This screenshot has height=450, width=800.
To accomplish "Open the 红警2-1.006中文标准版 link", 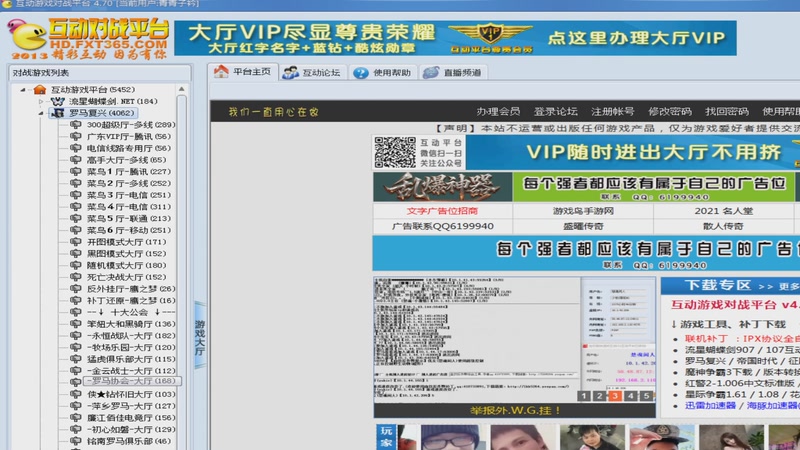I will [x=739, y=383].
